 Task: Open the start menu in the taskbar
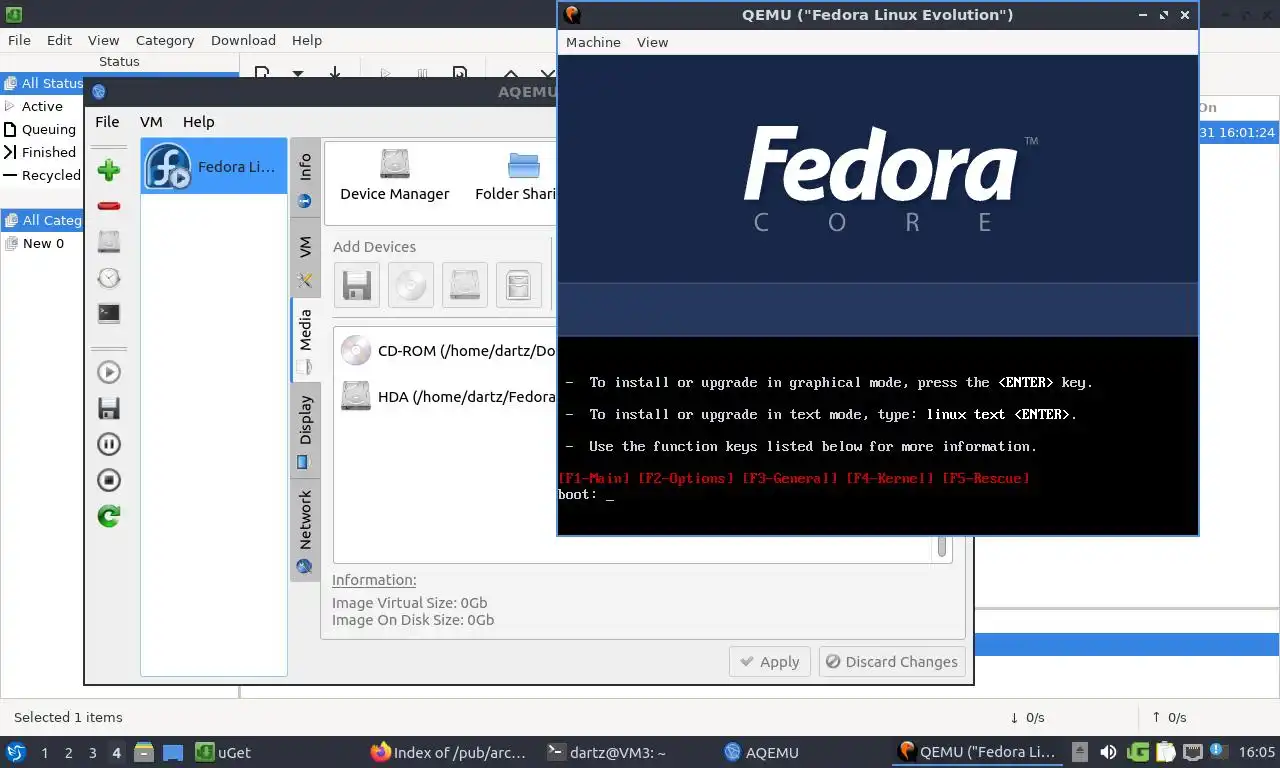point(16,752)
